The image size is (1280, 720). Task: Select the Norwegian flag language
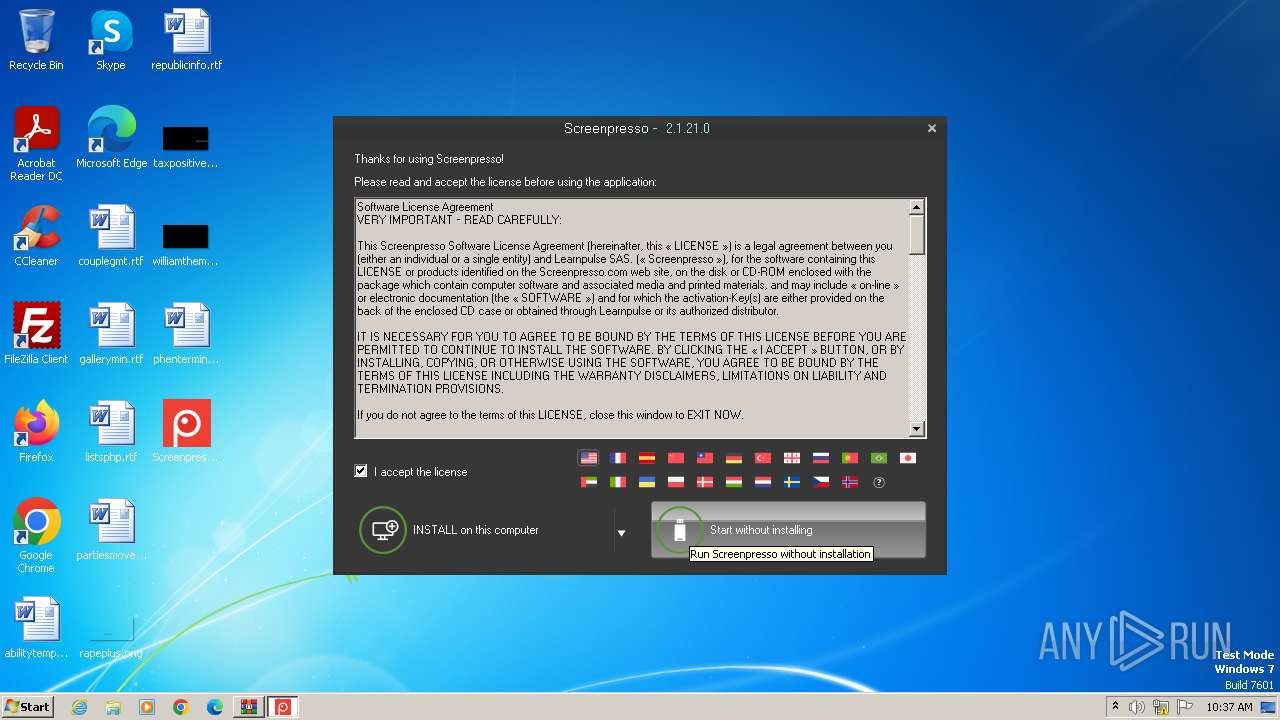(850, 482)
